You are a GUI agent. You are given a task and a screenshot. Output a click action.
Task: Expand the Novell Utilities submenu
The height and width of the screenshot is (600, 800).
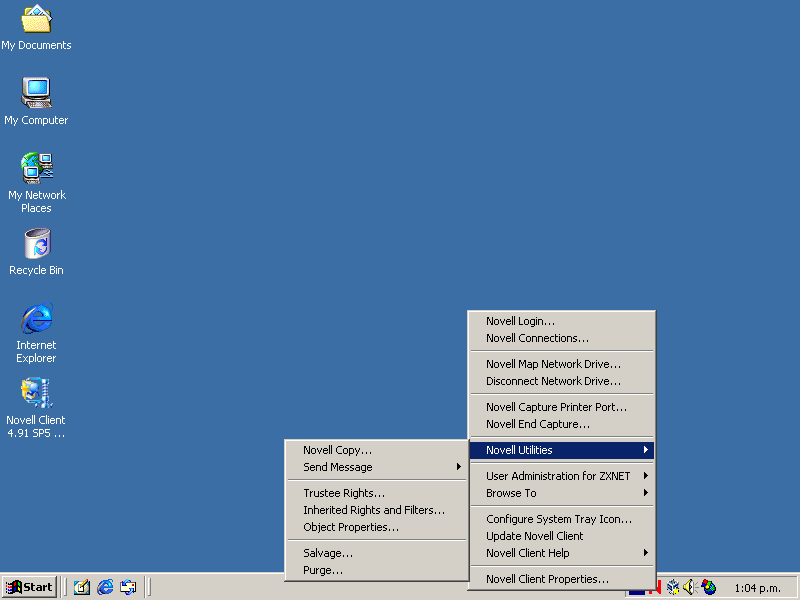coord(562,450)
